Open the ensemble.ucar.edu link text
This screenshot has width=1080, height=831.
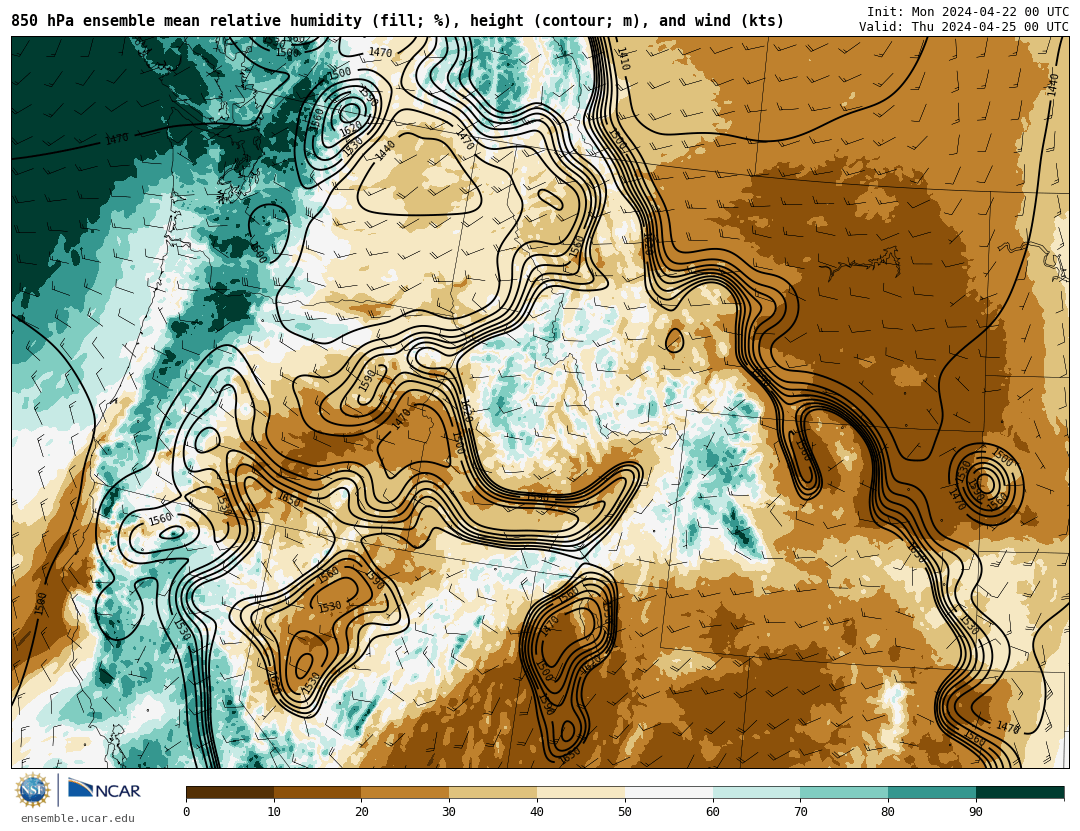[78, 819]
